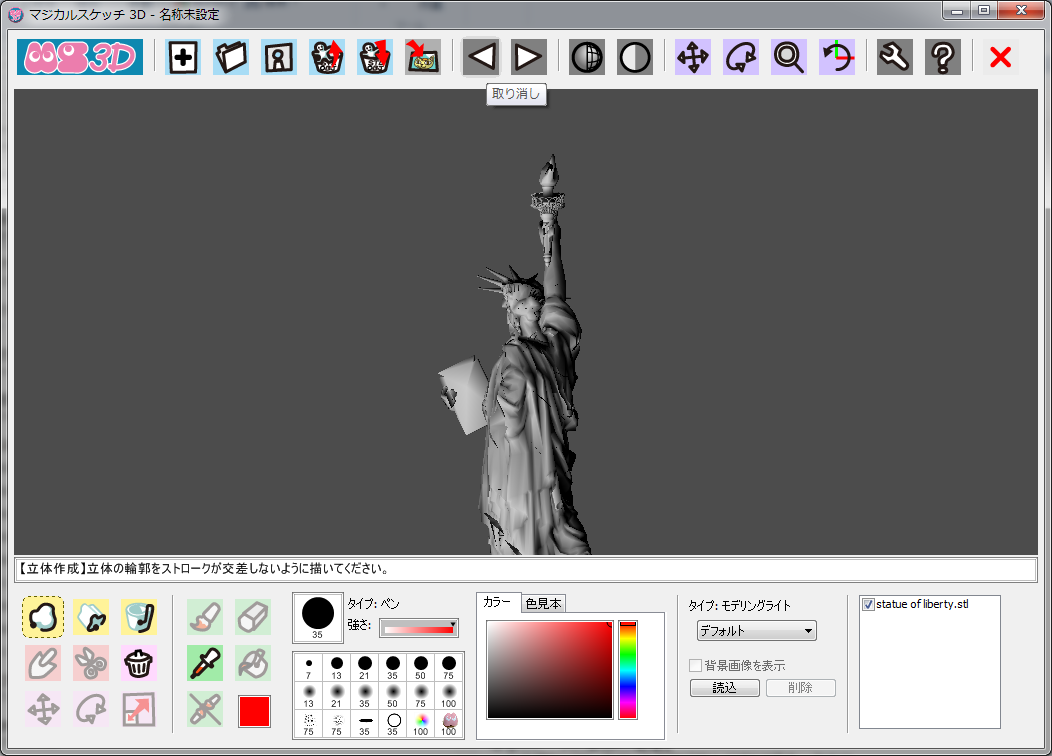Select the magnifier zoom view tool
Image resolution: width=1052 pixels, height=756 pixels.
coord(789,58)
